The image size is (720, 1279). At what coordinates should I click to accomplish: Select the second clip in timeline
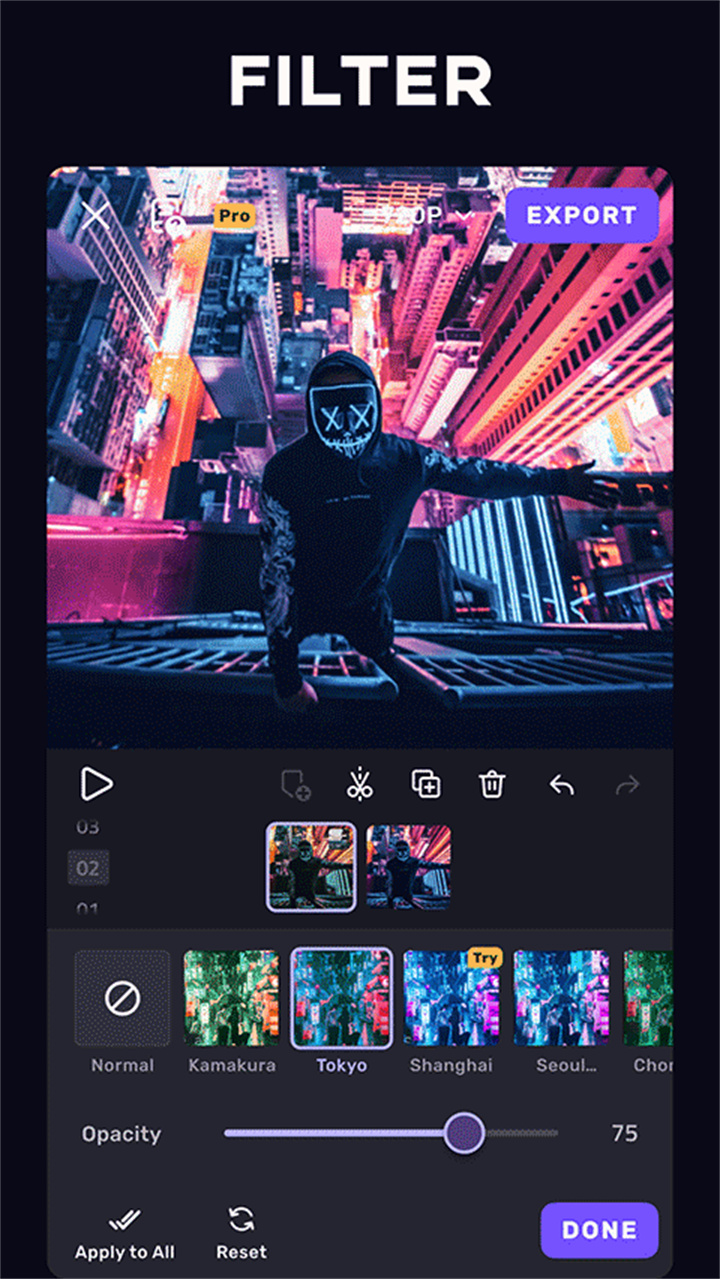(x=408, y=866)
